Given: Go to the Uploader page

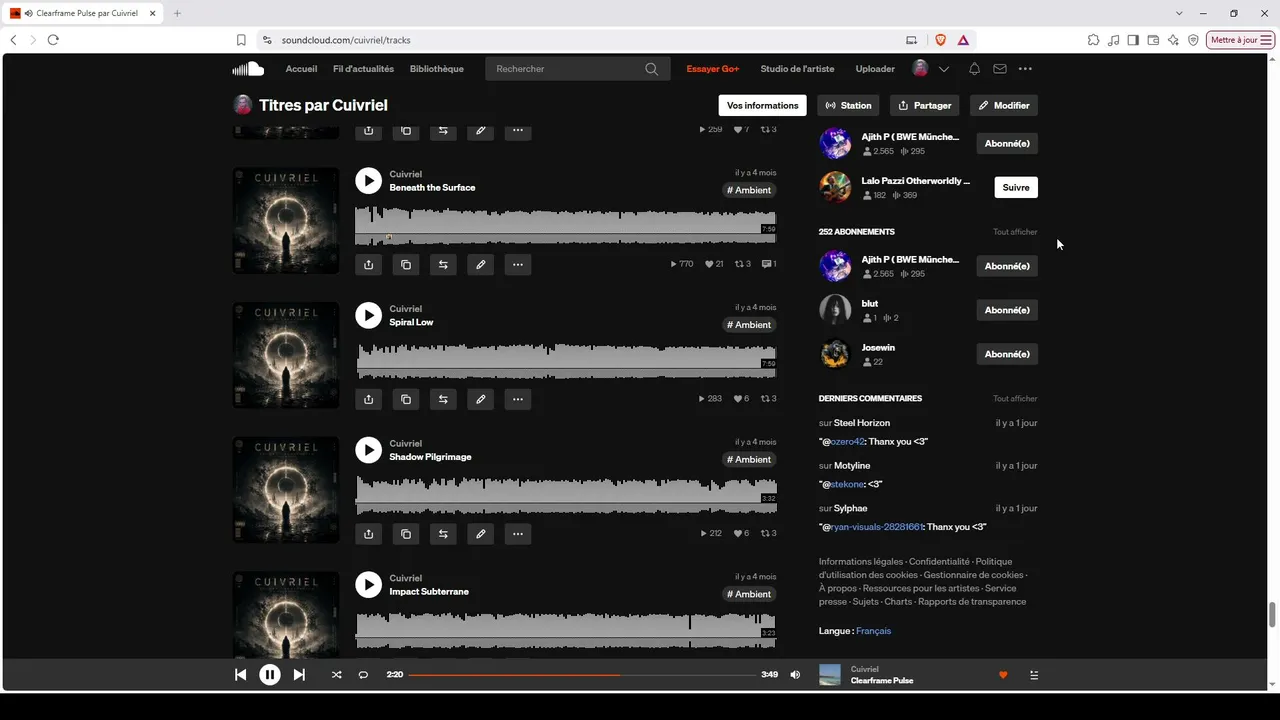Looking at the screenshot, I should (875, 69).
